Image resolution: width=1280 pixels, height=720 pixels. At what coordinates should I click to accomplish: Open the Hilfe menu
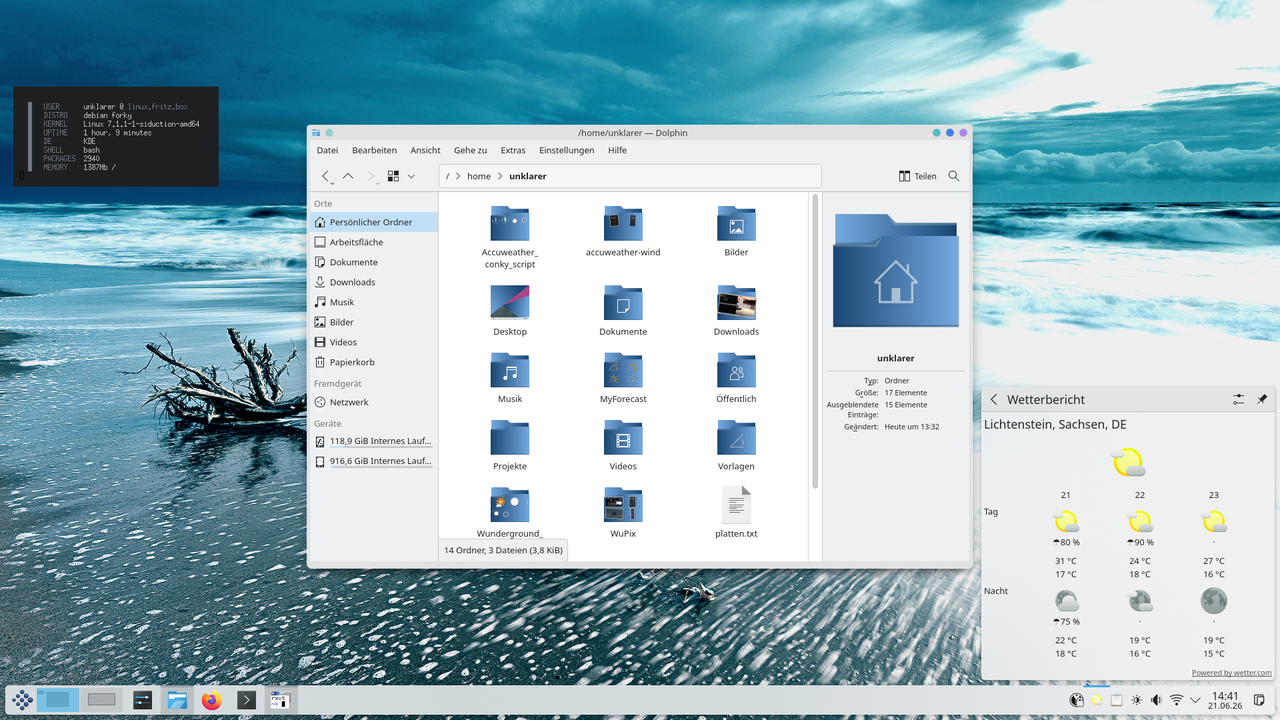[x=617, y=150]
